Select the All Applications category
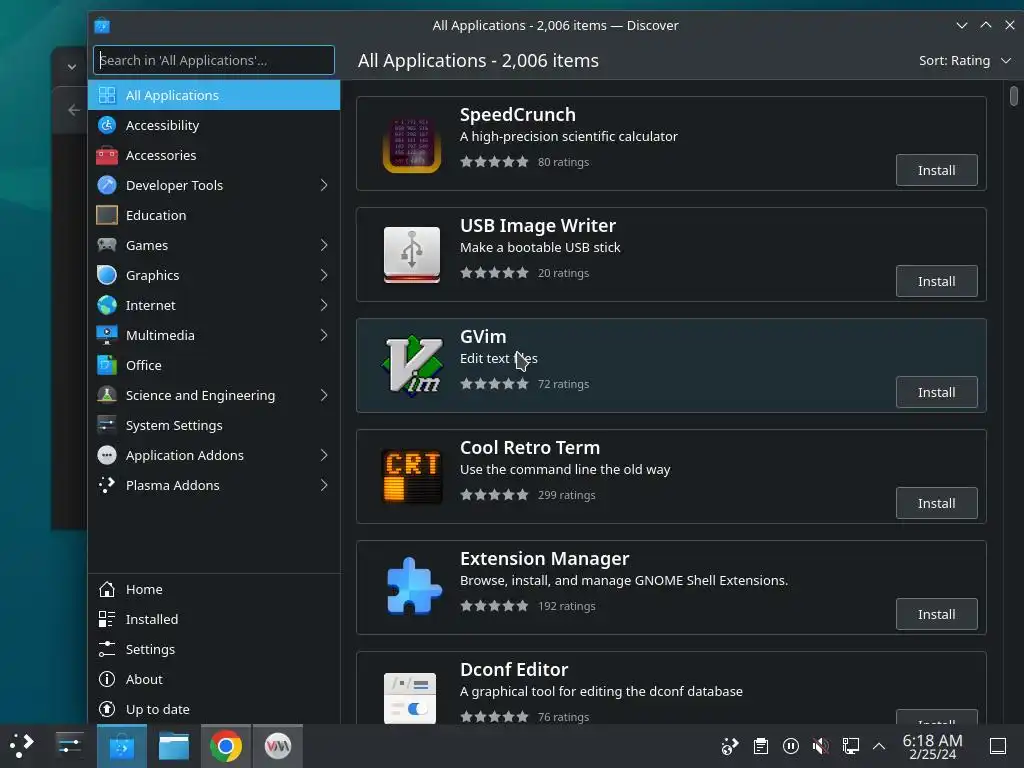 (x=214, y=95)
